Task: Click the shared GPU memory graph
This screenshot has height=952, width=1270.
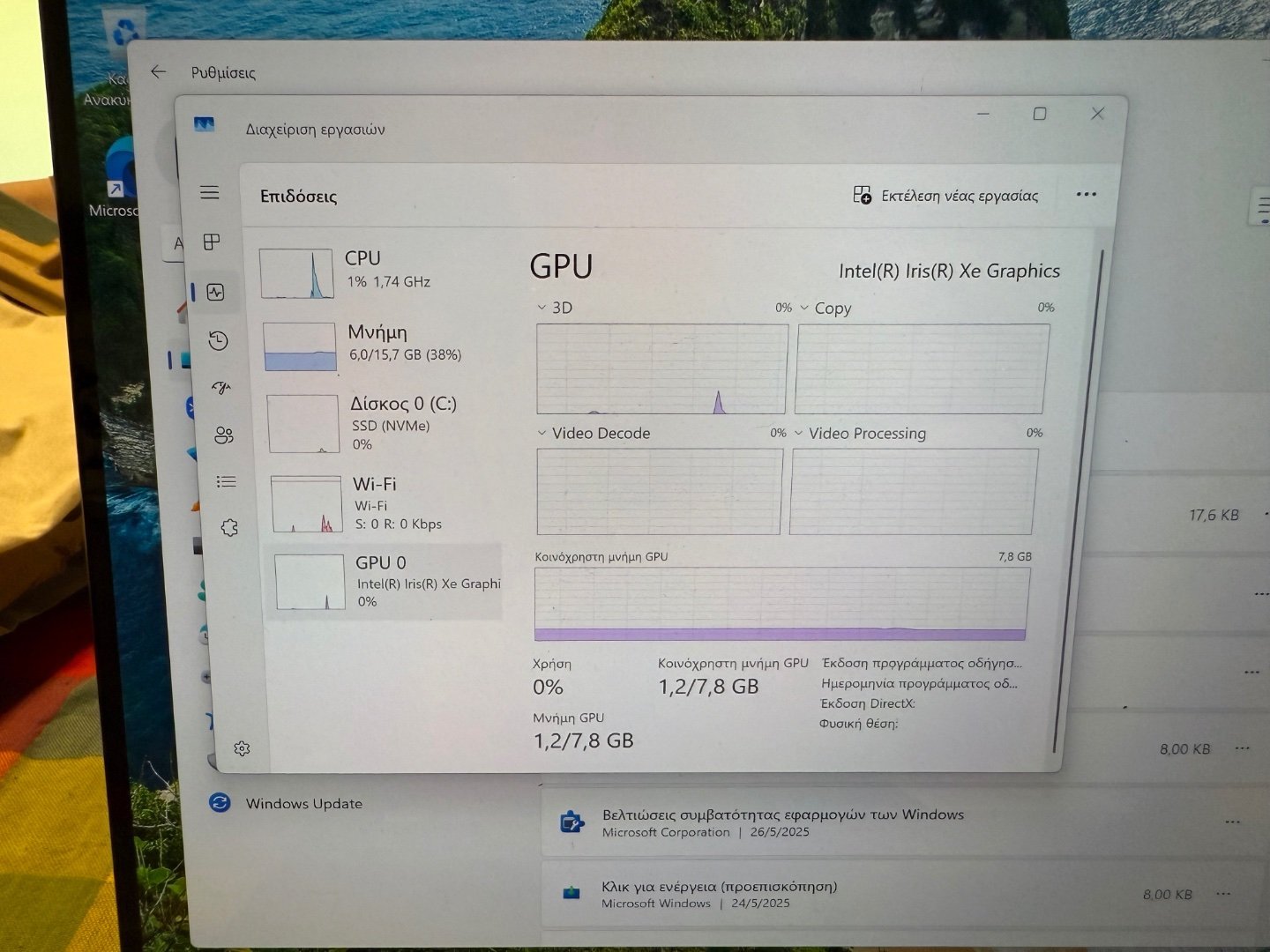Action: click(781, 604)
